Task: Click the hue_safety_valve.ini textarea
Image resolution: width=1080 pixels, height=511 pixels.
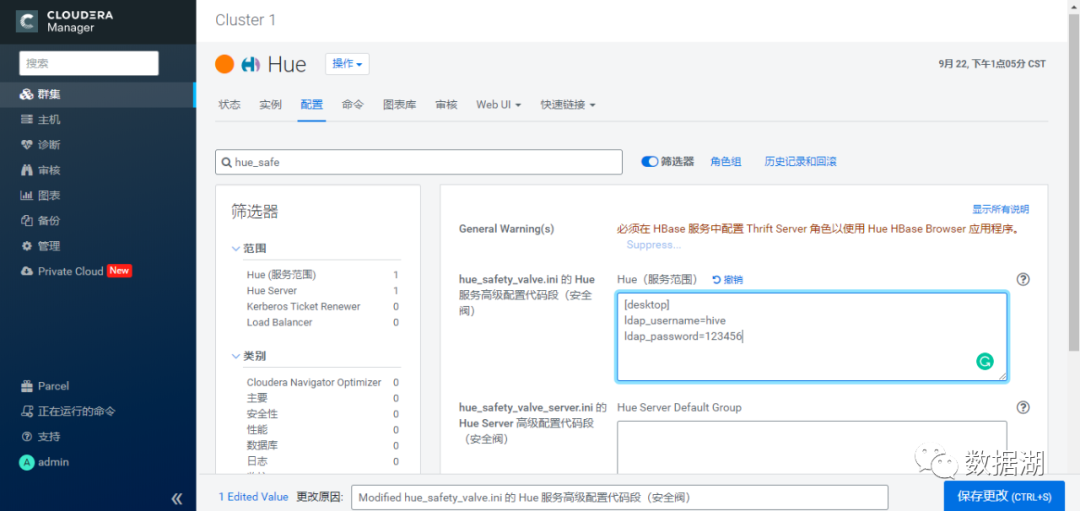Action: point(812,337)
